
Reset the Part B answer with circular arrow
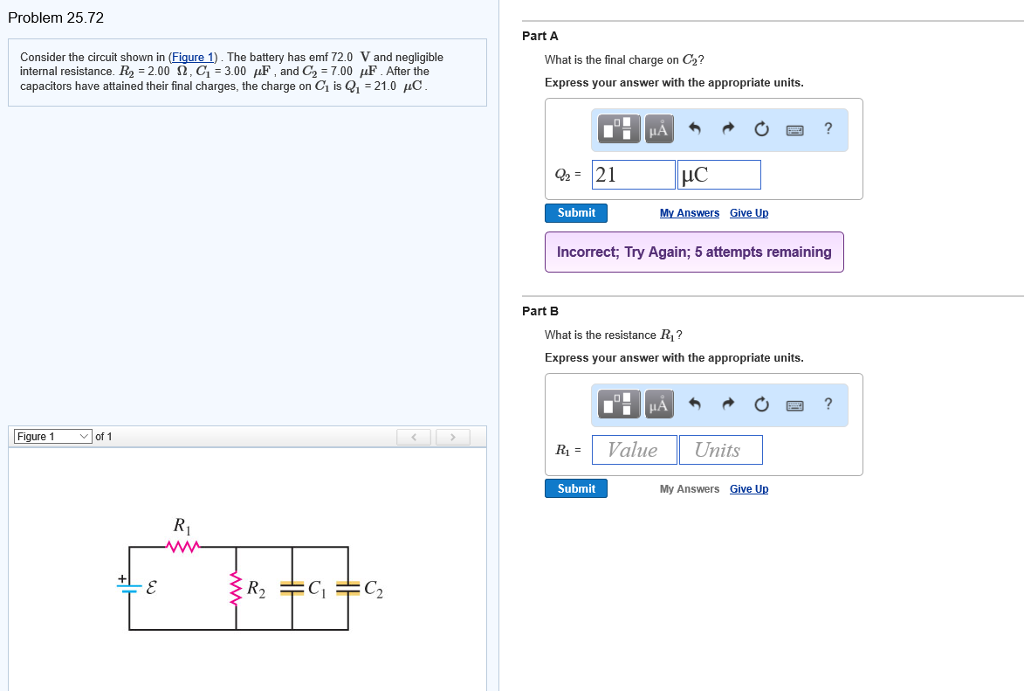[x=761, y=404]
